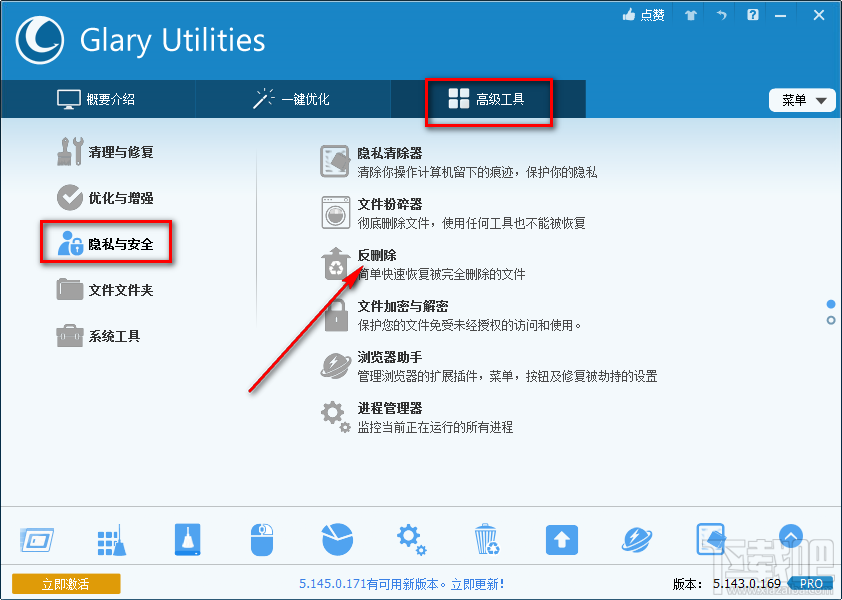Click the trash cleanup icon in bottom toolbar
Viewport: 842px width, 600px height.
coord(486,539)
